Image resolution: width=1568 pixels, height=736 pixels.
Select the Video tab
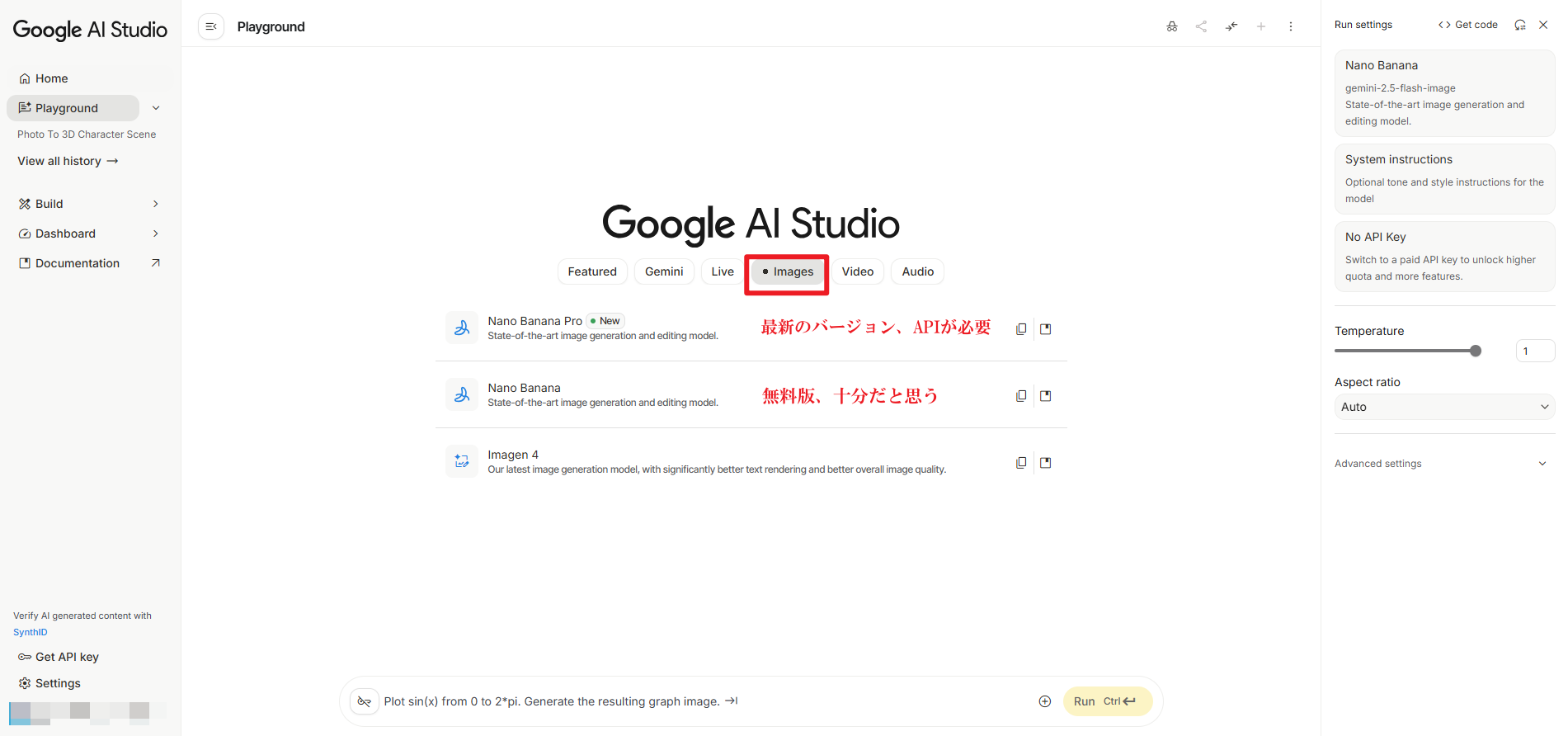pyautogui.click(x=858, y=271)
